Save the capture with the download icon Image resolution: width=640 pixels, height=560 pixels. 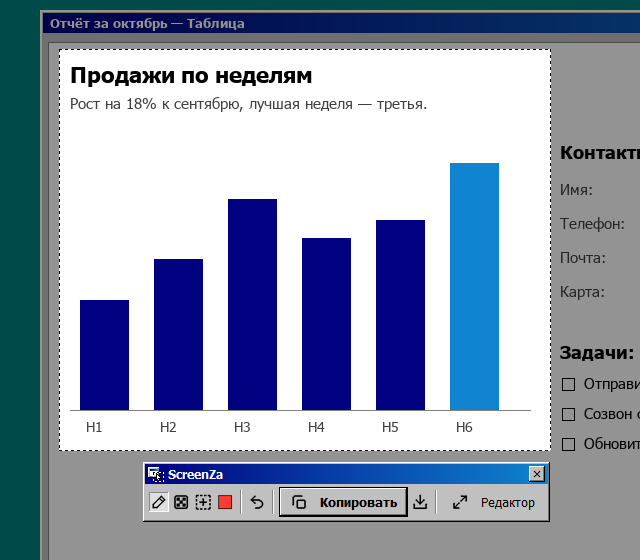tap(420, 502)
